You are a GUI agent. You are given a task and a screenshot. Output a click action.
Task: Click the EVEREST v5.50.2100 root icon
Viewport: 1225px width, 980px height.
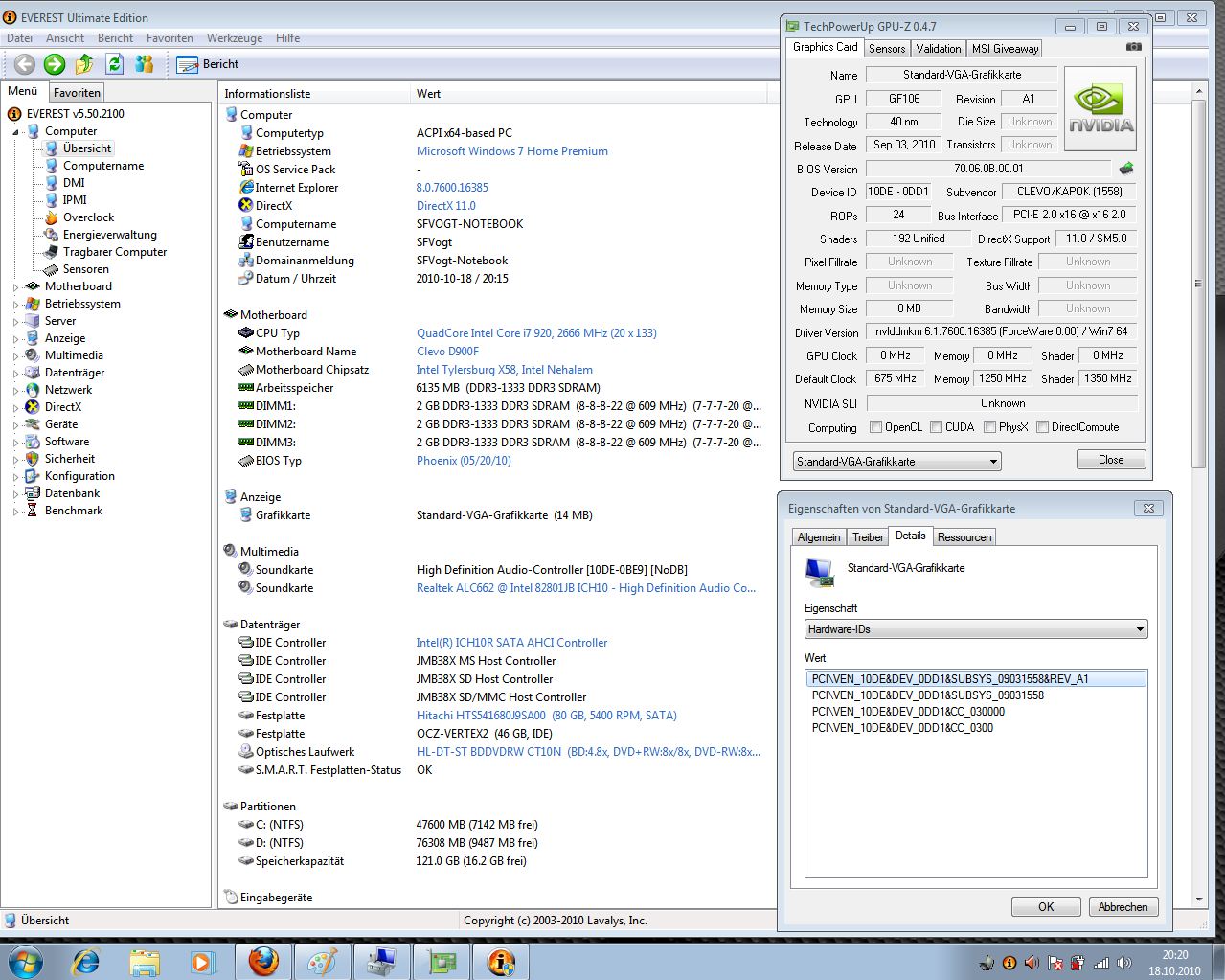point(13,113)
